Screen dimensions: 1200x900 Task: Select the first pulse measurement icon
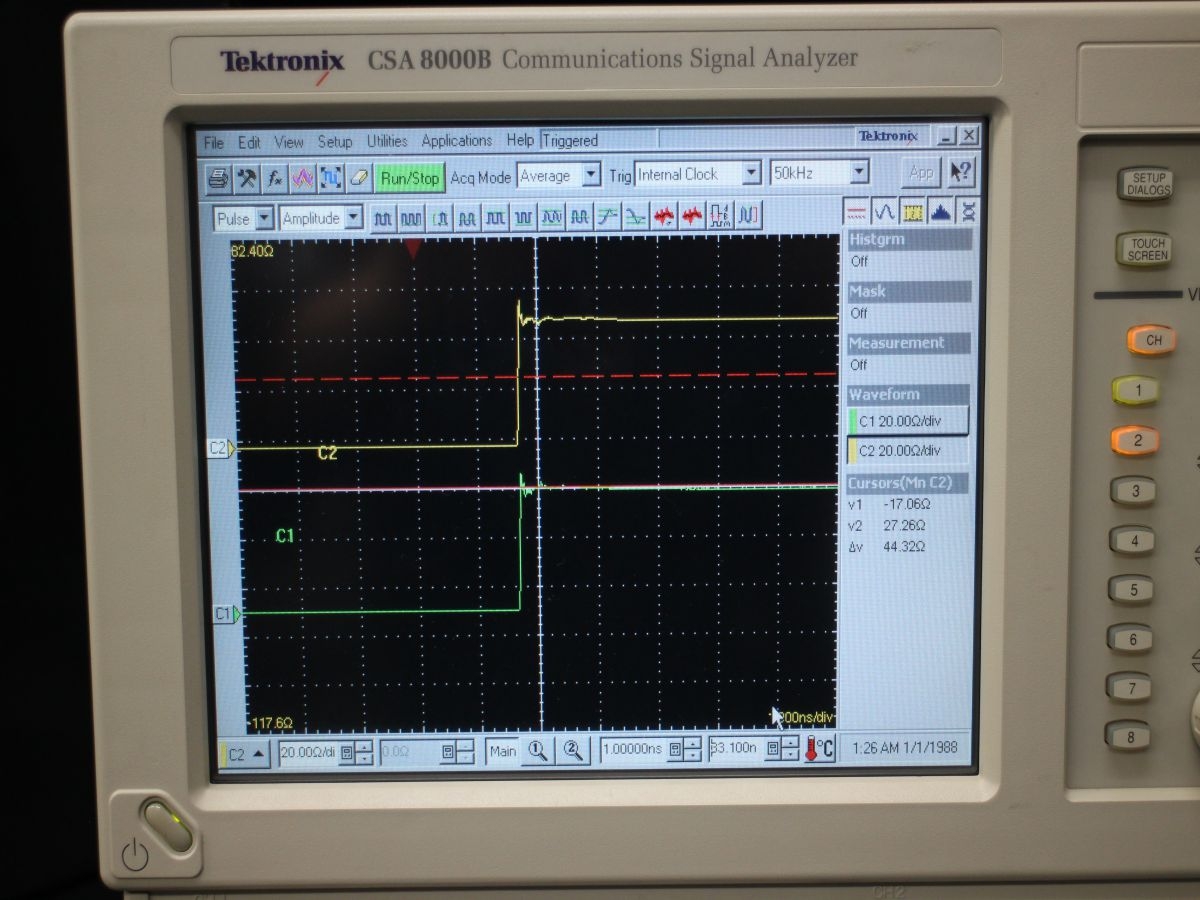pos(384,217)
